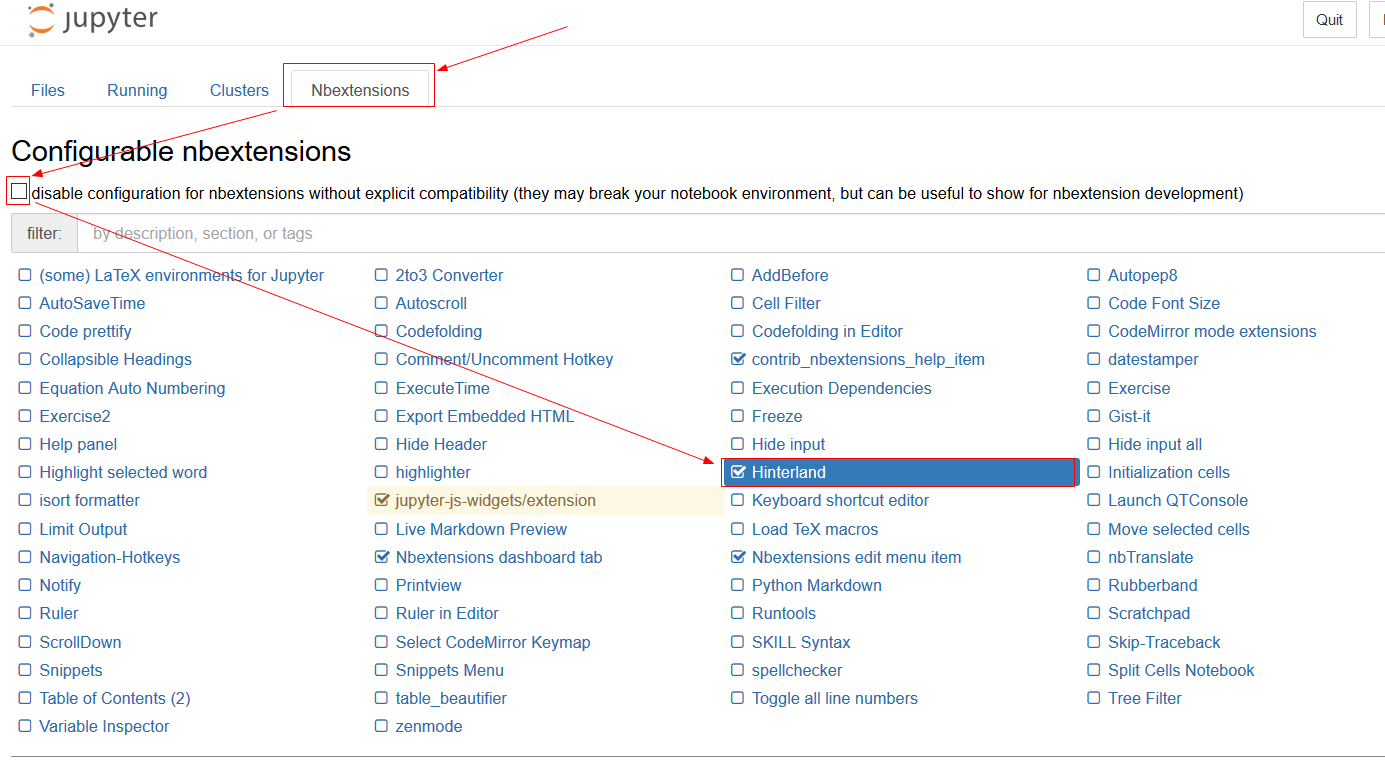
Task: Select the Highlight selected word extension
Action: click(x=123, y=472)
